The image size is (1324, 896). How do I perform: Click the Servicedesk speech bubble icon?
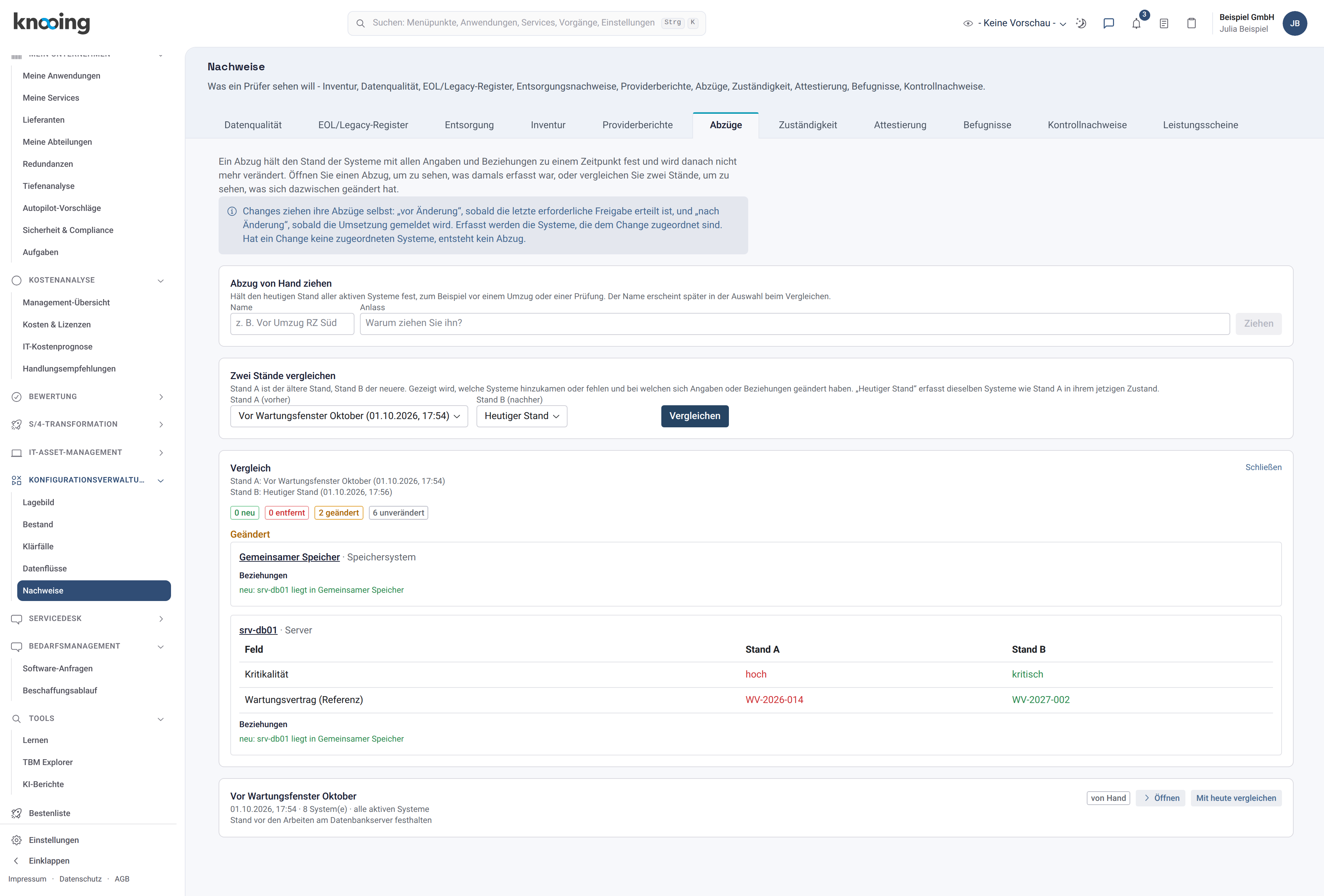pyautogui.click(x=17, y=619)
